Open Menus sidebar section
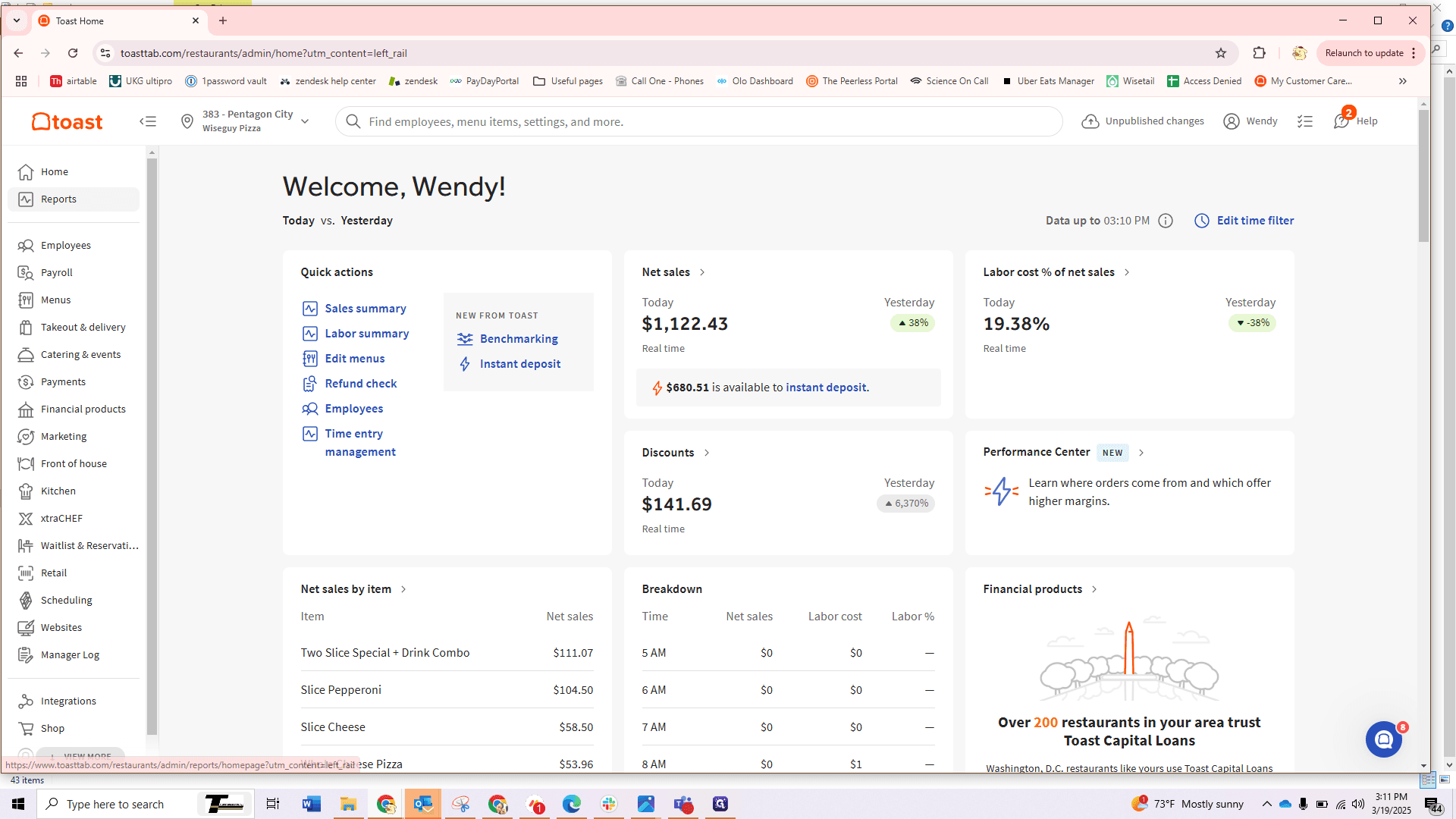1456x819 pixels. pos(74,300)
